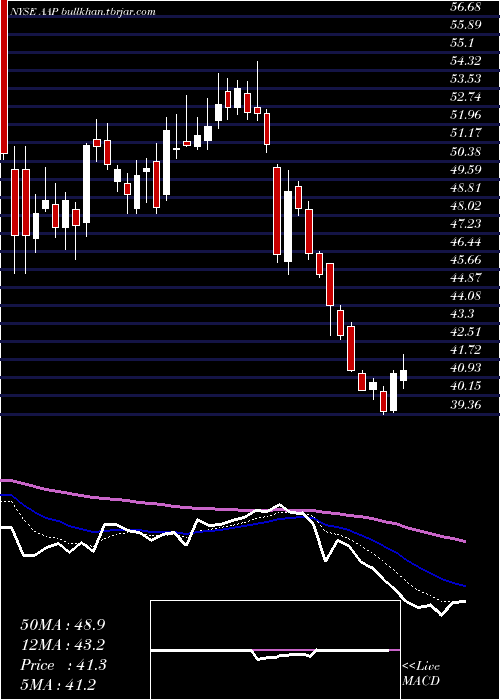Select the 51.17 price axis label
Image resolution: width=500 pixels, height=700 pixels.
coord(465,133)
